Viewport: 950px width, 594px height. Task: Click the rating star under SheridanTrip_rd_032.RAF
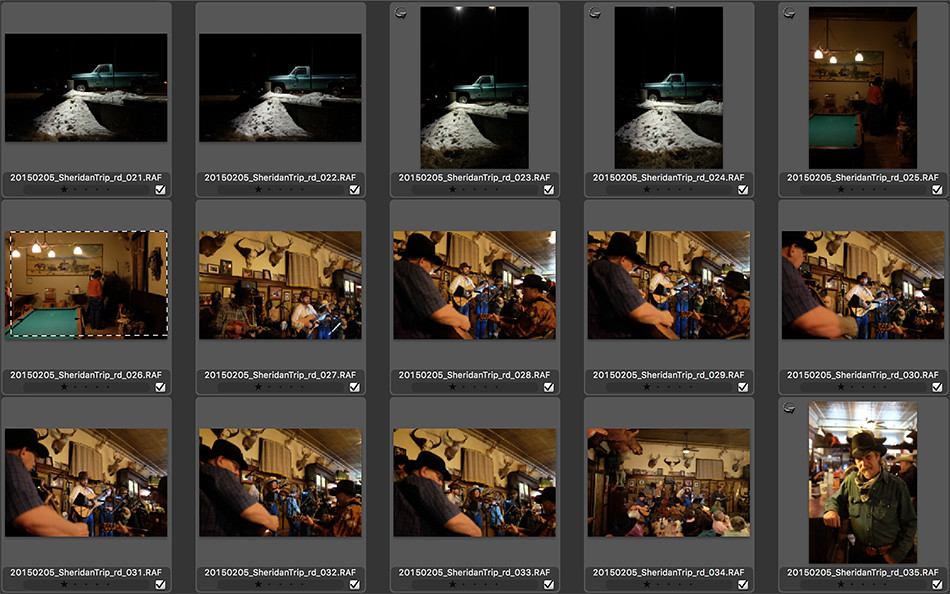(258, 584)
